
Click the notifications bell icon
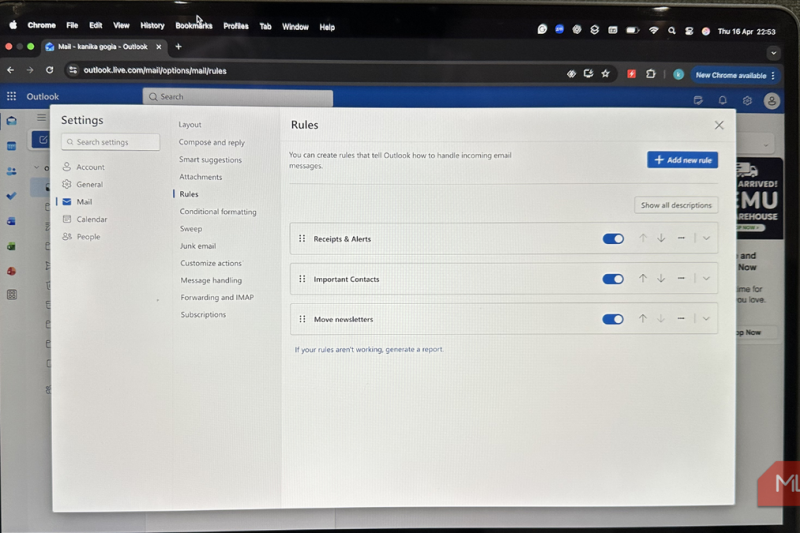coord(722,100)
